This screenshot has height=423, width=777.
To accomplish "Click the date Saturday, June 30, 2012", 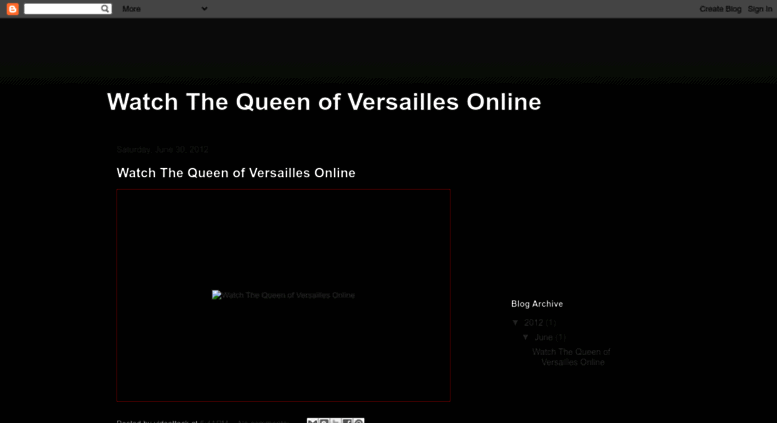I will (x=163, y=150).
